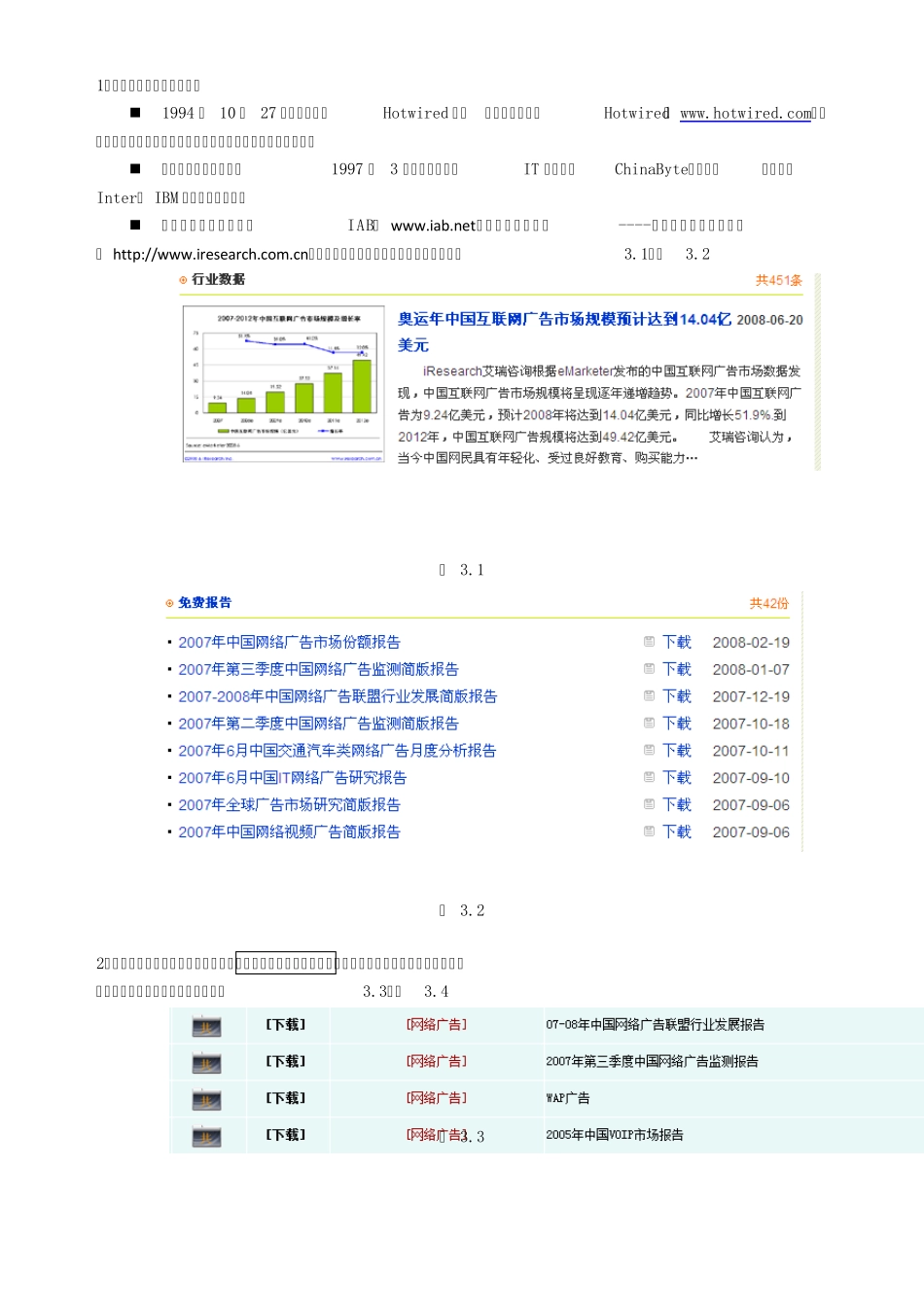This screenshot has height=1309, width=924.
Task: Click [下载] for 2005年中国VOIP市场报告
Action: click(286, 1135)
